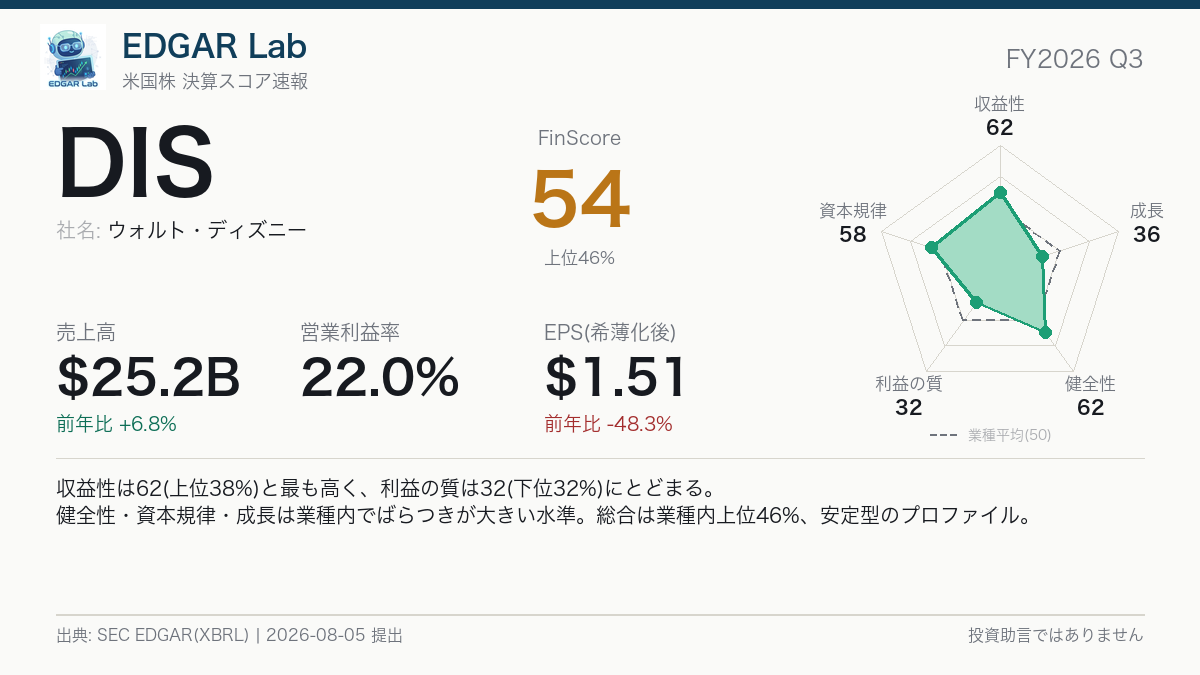Click the 成長 radar chart point
Screen dimensions: 1200x675
pos(1042,257)
